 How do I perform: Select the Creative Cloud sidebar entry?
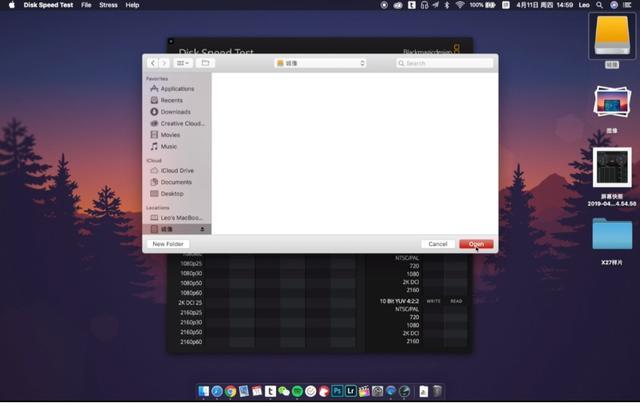click(x=177, y=123)
